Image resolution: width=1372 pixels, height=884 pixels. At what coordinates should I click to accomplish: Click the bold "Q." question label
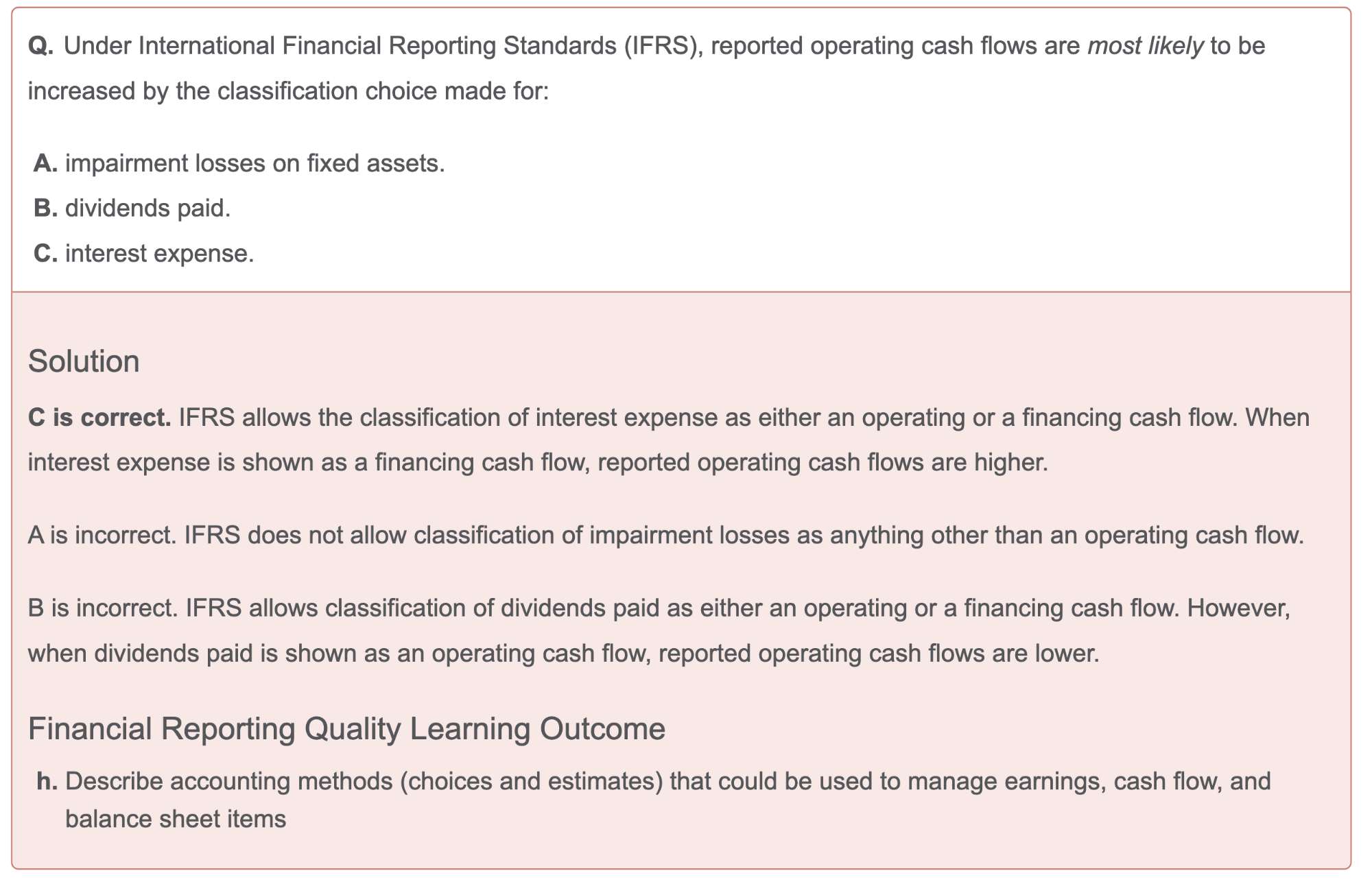(40, 46)
